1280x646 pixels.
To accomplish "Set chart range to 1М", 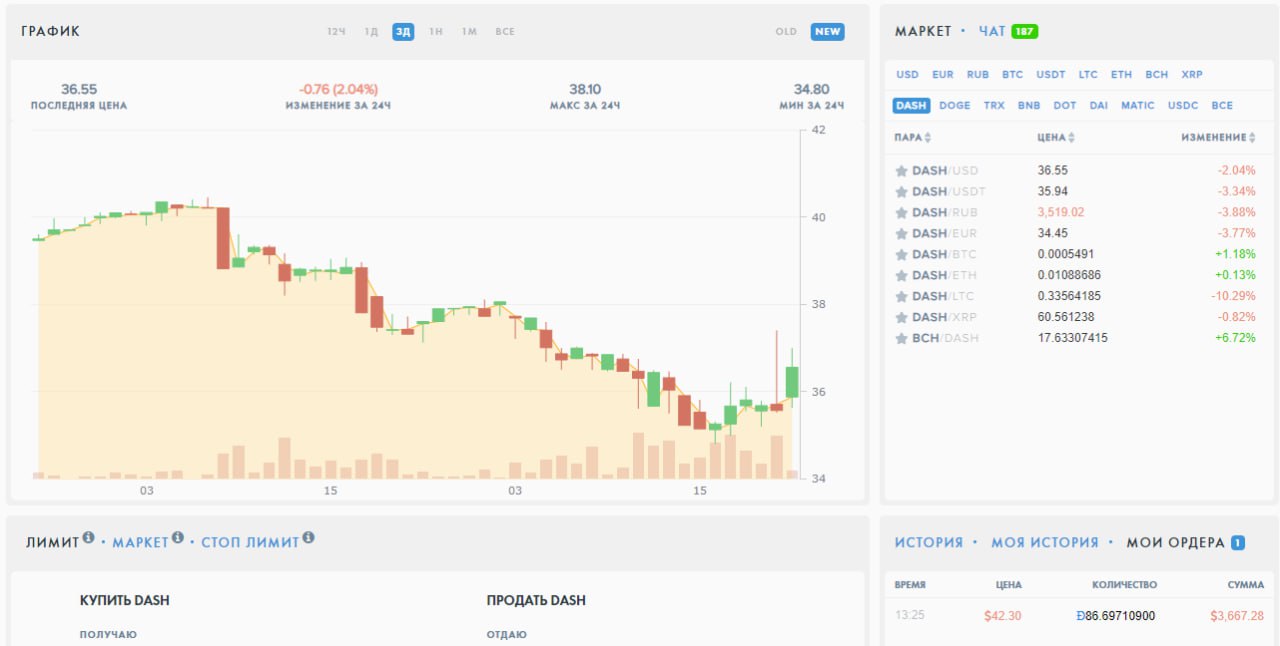I will pos(469,32).
